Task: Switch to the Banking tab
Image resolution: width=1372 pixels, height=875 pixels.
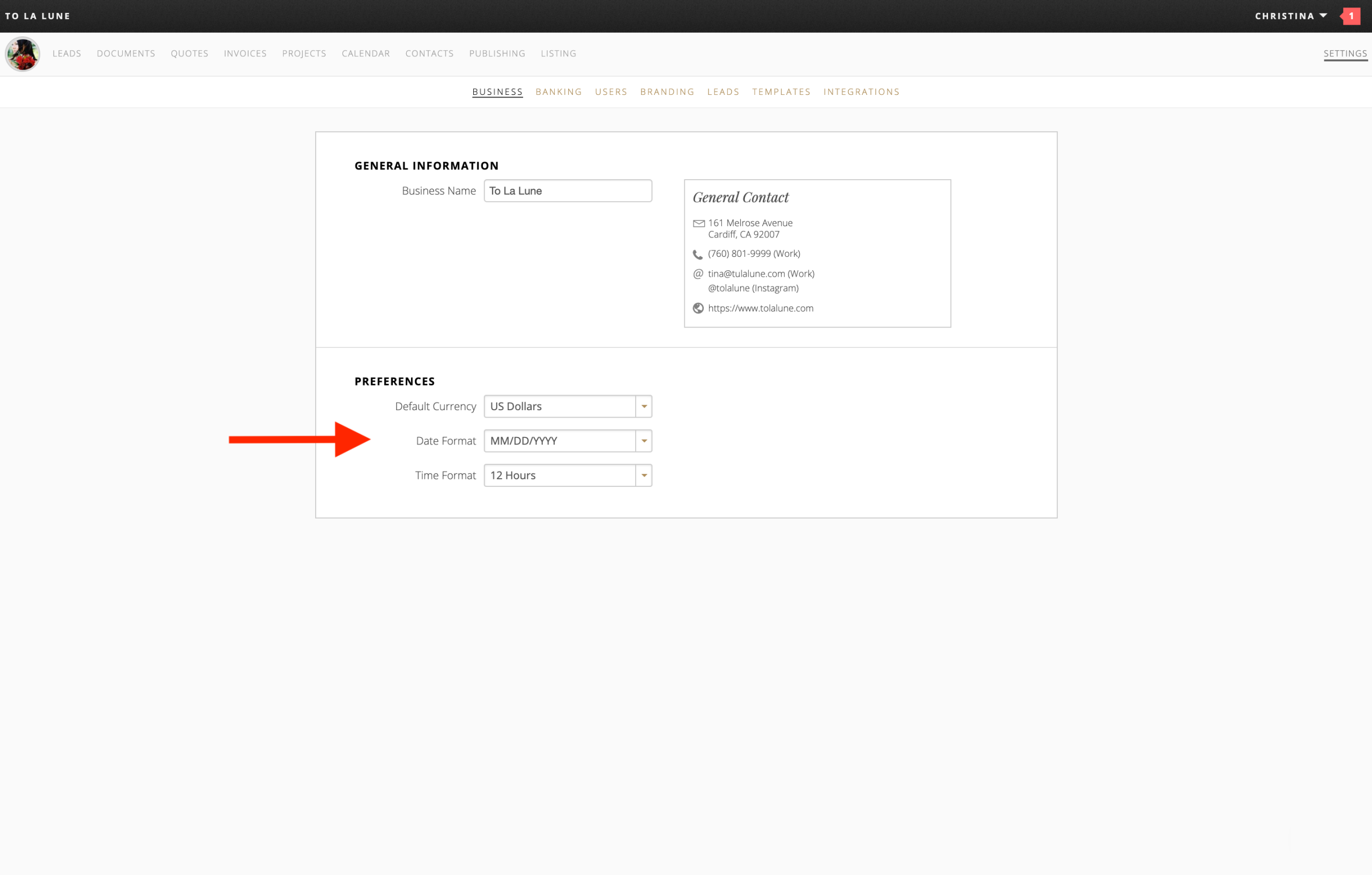Action: coord(558,92)
